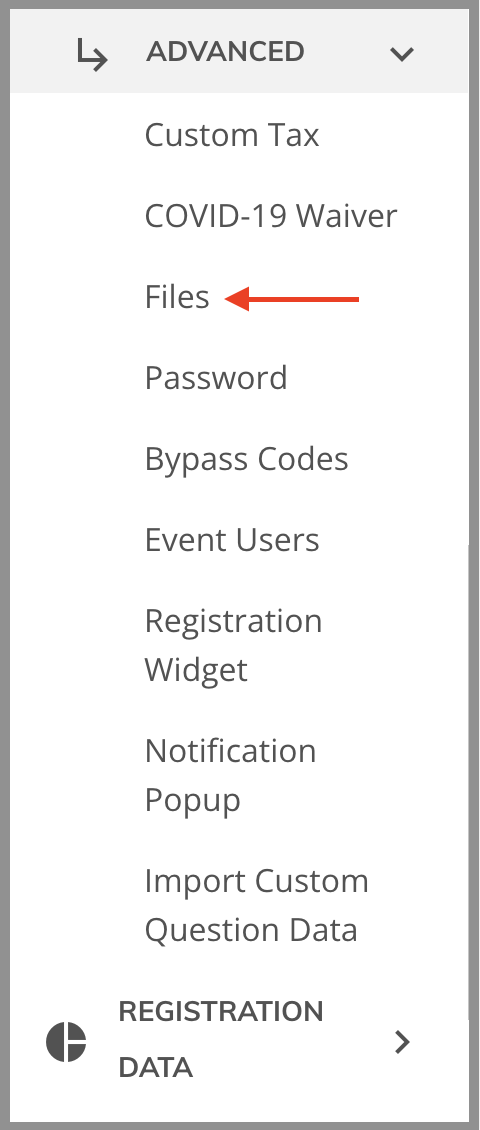Image resolution: width=480 pixels, height=1130 pixels.
Task: Expand Registration Data with the right chevron
Action: point(402,1041)
